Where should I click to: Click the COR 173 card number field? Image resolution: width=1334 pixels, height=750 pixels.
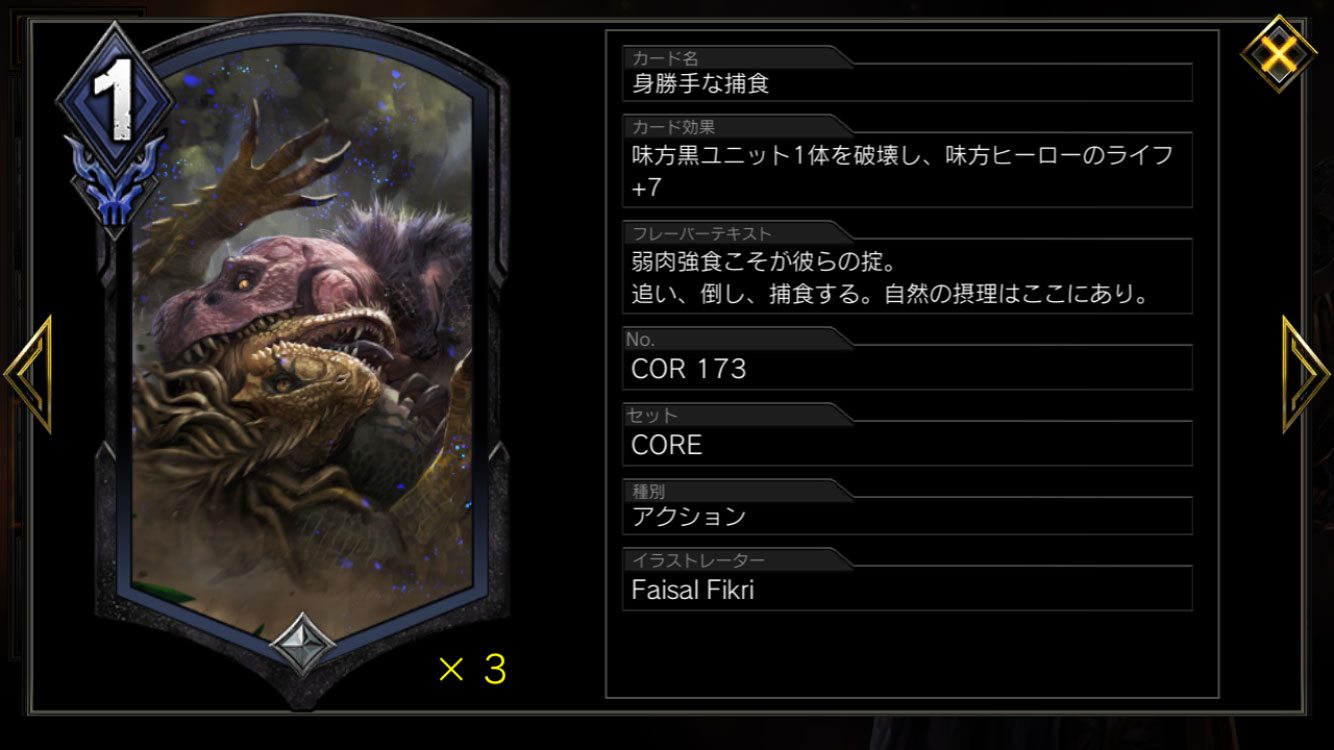(x=907, y=368)
